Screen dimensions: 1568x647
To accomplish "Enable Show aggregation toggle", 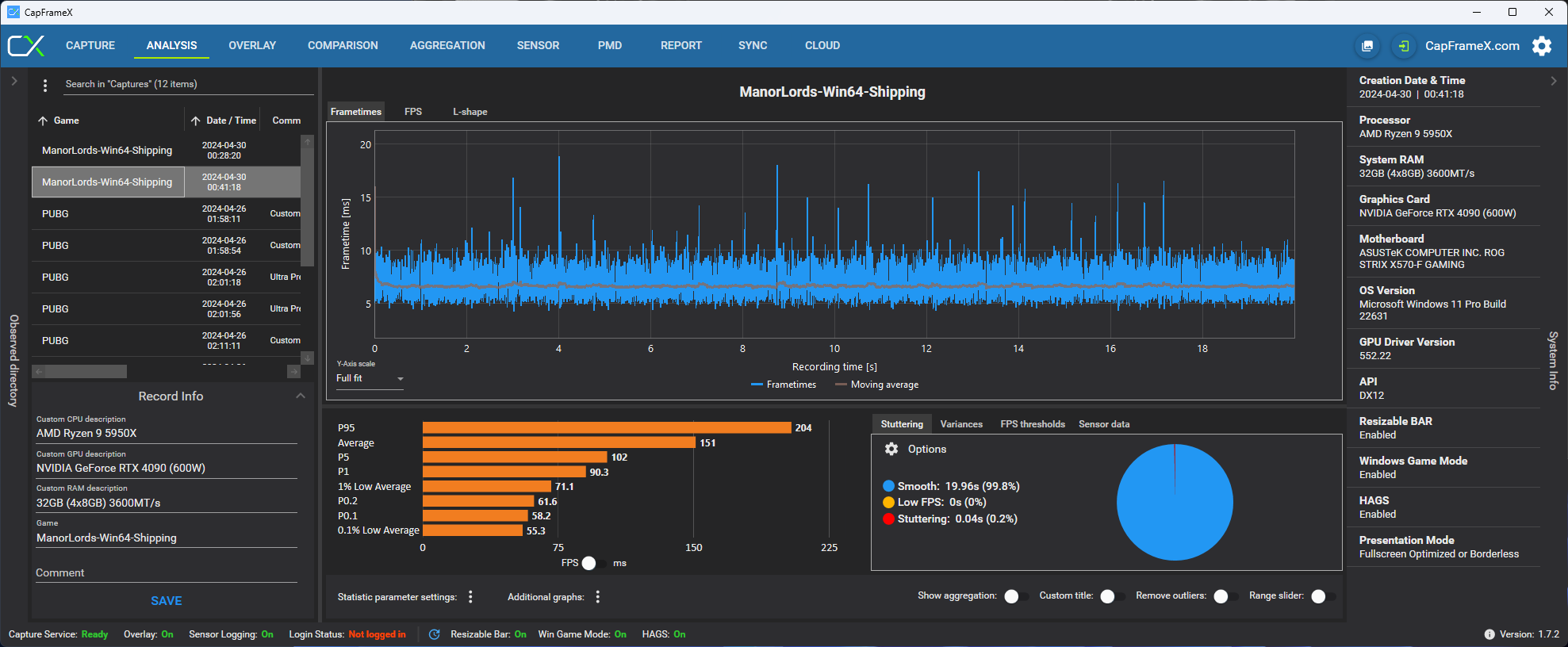I will (1017, 596).
